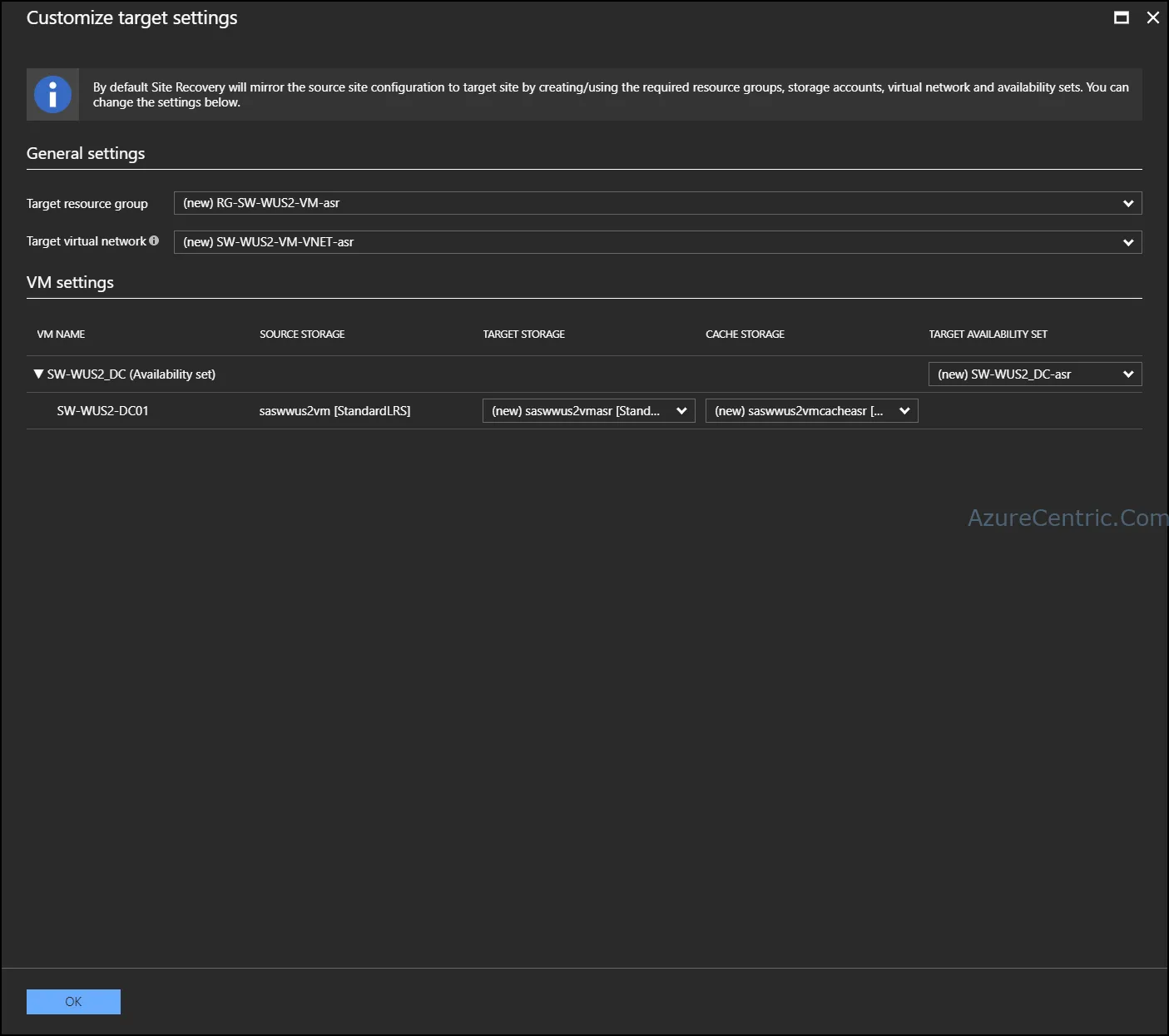Select the SW-WUS2-DC01 VM name
This screenshot has width=1169, height=1036.
point(102,411)
